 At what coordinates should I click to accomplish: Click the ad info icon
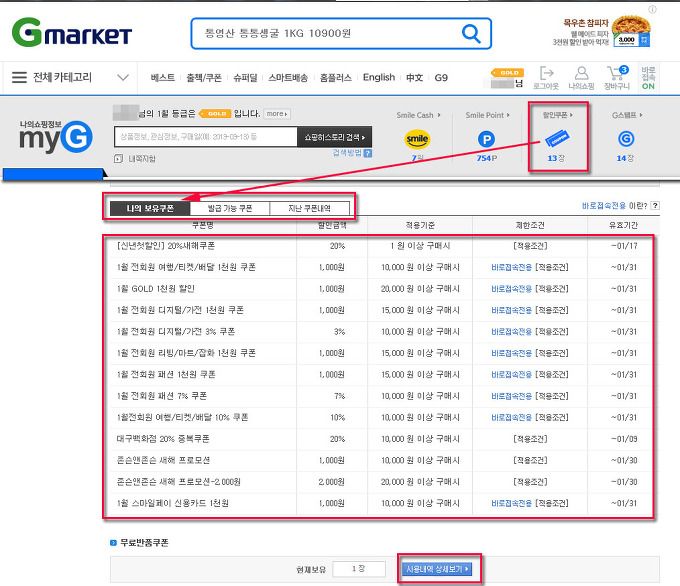(652, 9)
